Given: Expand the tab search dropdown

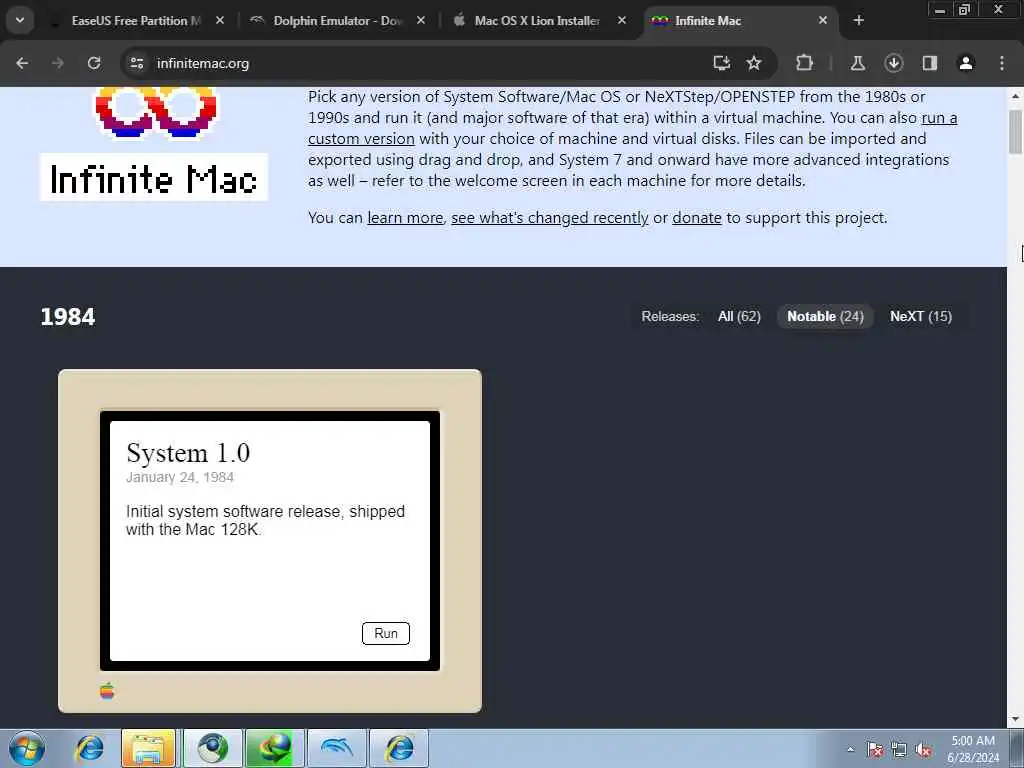Looking at the screenshot, I should coord(20,20).
